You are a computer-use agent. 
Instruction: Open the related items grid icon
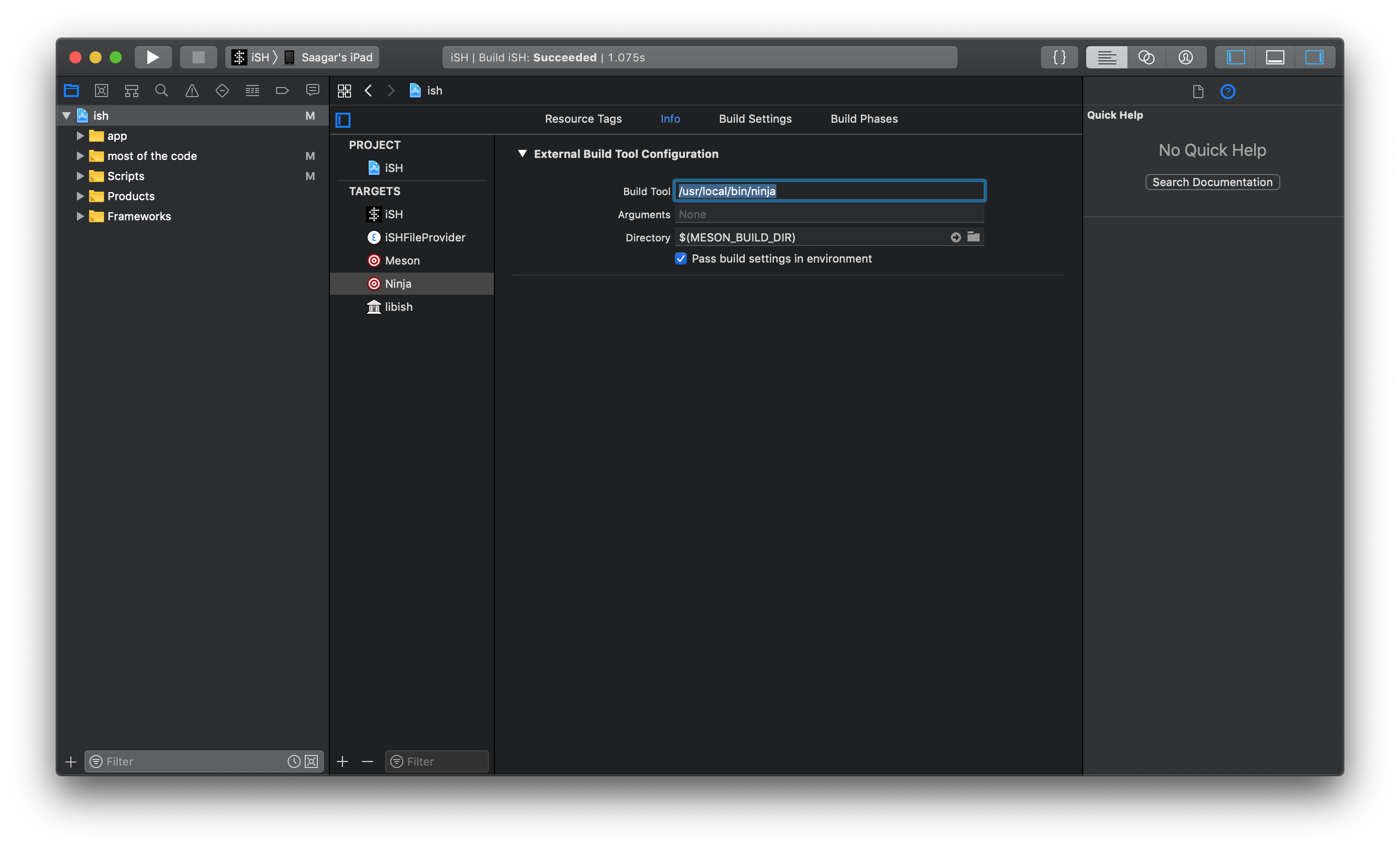tap(344, 91)
